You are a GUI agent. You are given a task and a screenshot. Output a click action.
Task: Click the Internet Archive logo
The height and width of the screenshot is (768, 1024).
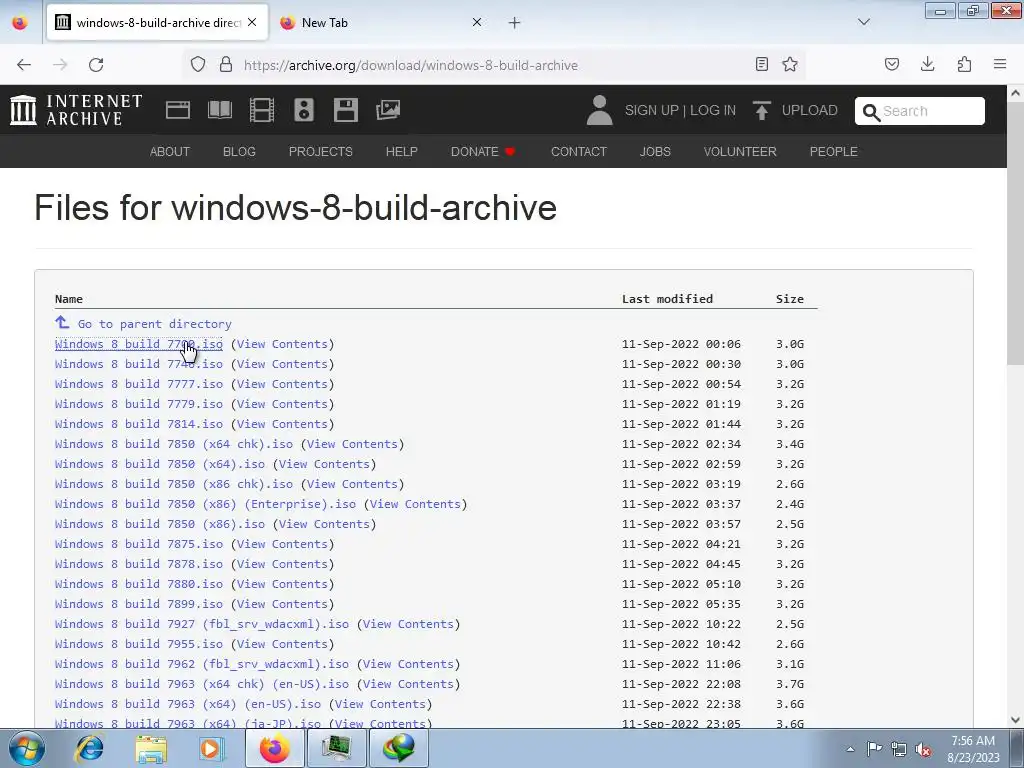[76, 110]
